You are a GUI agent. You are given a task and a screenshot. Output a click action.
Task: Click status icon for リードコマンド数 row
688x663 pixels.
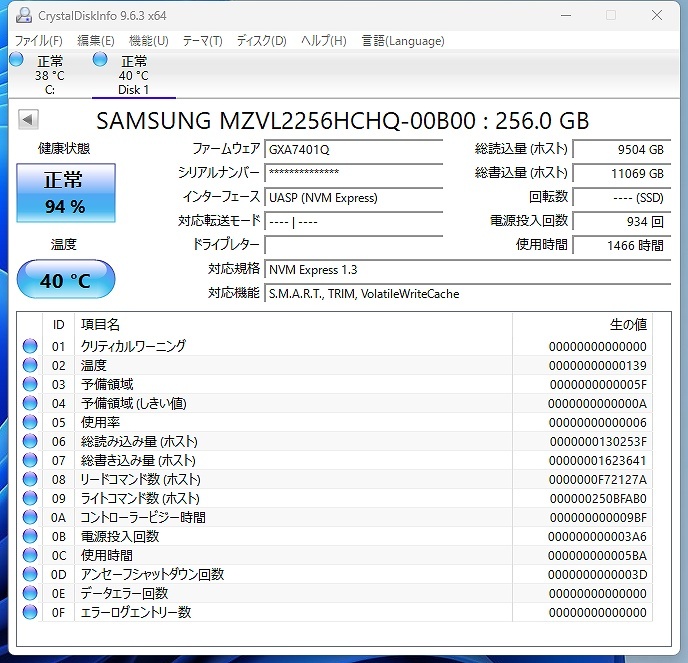point(30,479)
